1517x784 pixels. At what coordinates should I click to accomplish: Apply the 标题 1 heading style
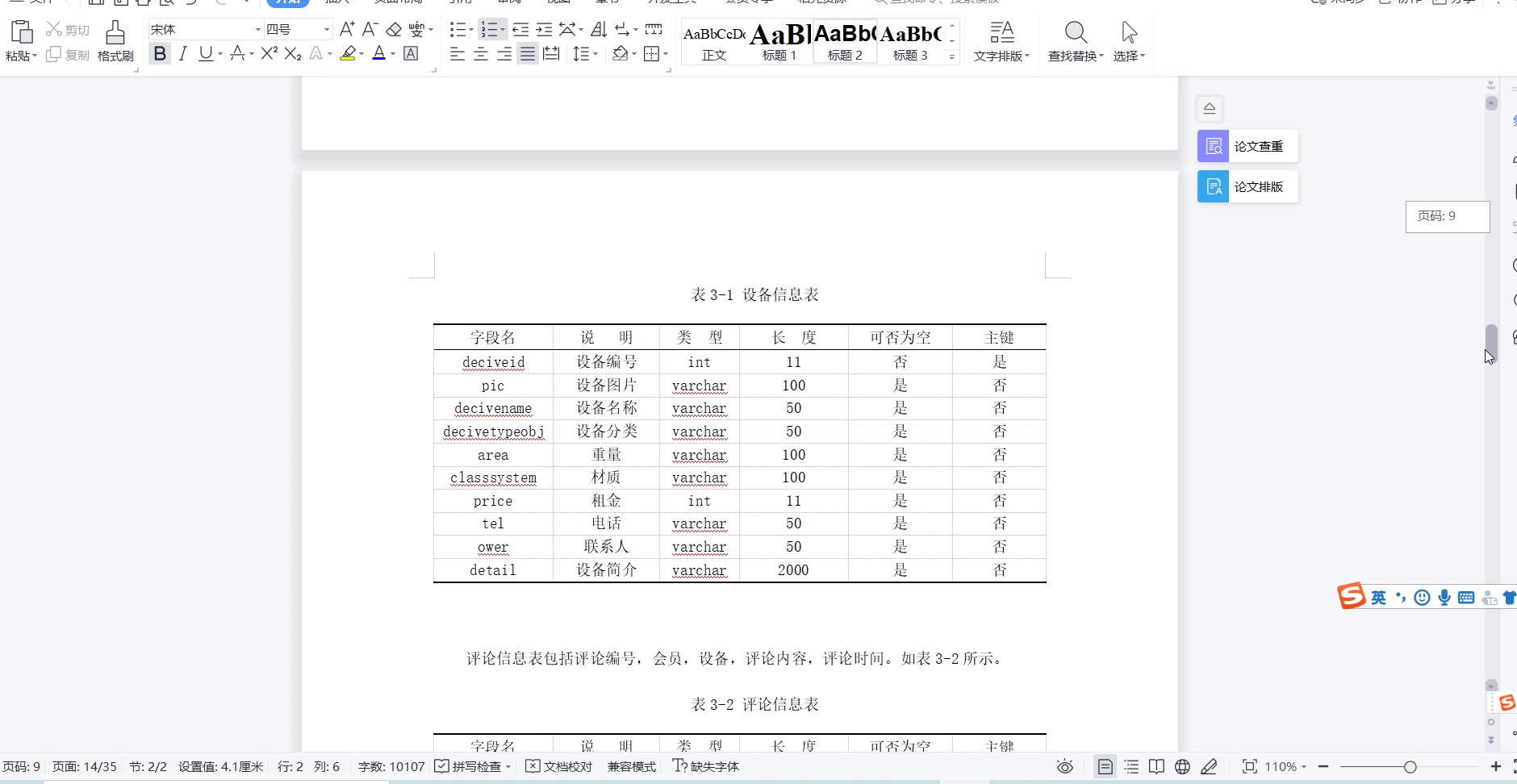(x=779, y=42)
